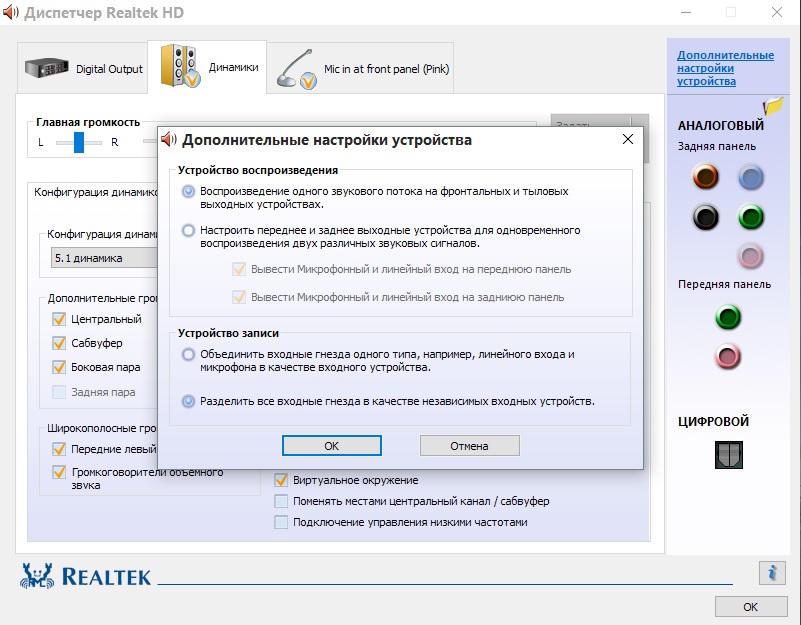801x625 pixels.
Task: Click the green front panel jack
Action: tap(728, 317)
